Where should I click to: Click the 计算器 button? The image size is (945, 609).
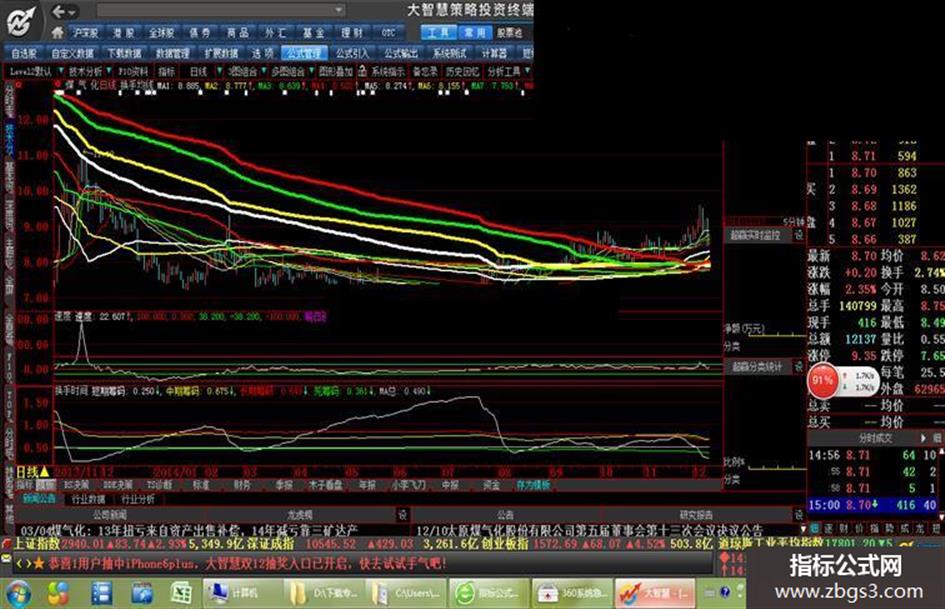(494, 53)
